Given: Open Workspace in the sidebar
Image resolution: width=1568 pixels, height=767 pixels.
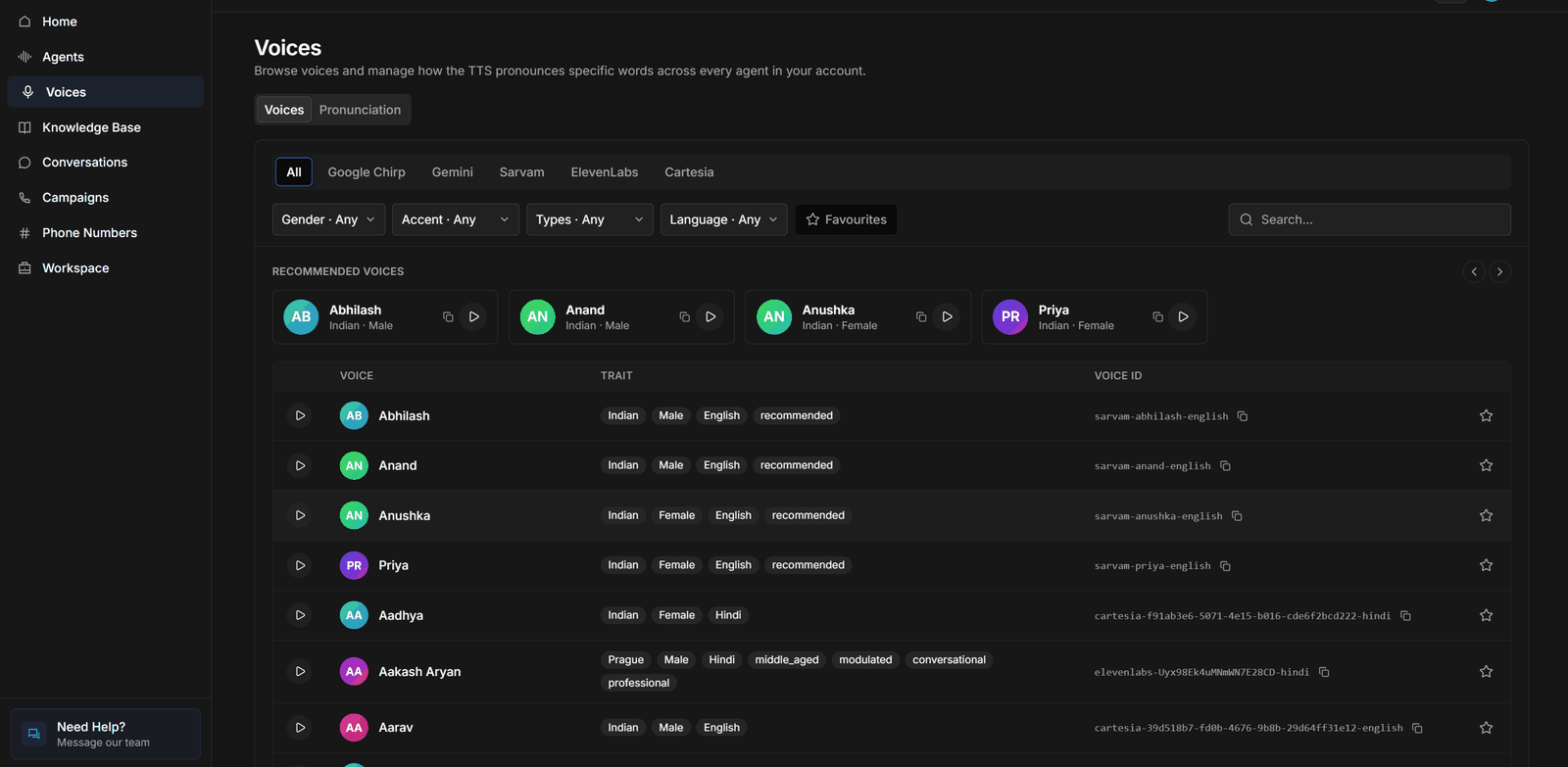Looking at the screenshot, I should pos(106,268).
